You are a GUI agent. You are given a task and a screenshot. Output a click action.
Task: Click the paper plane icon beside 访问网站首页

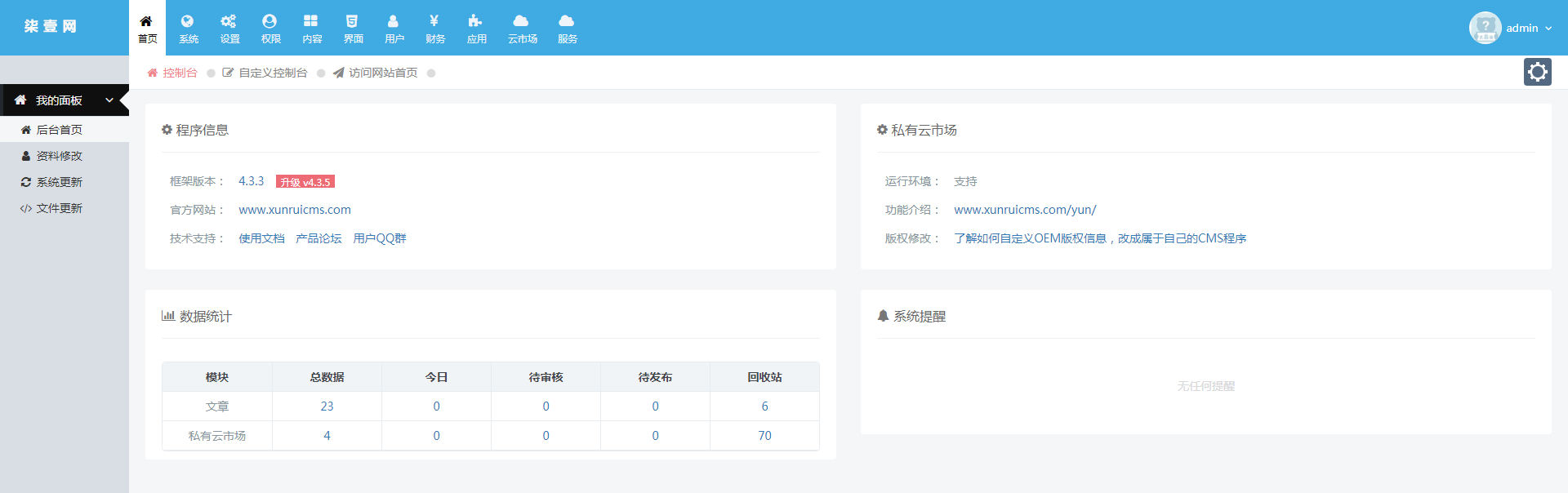pos(338,73)
